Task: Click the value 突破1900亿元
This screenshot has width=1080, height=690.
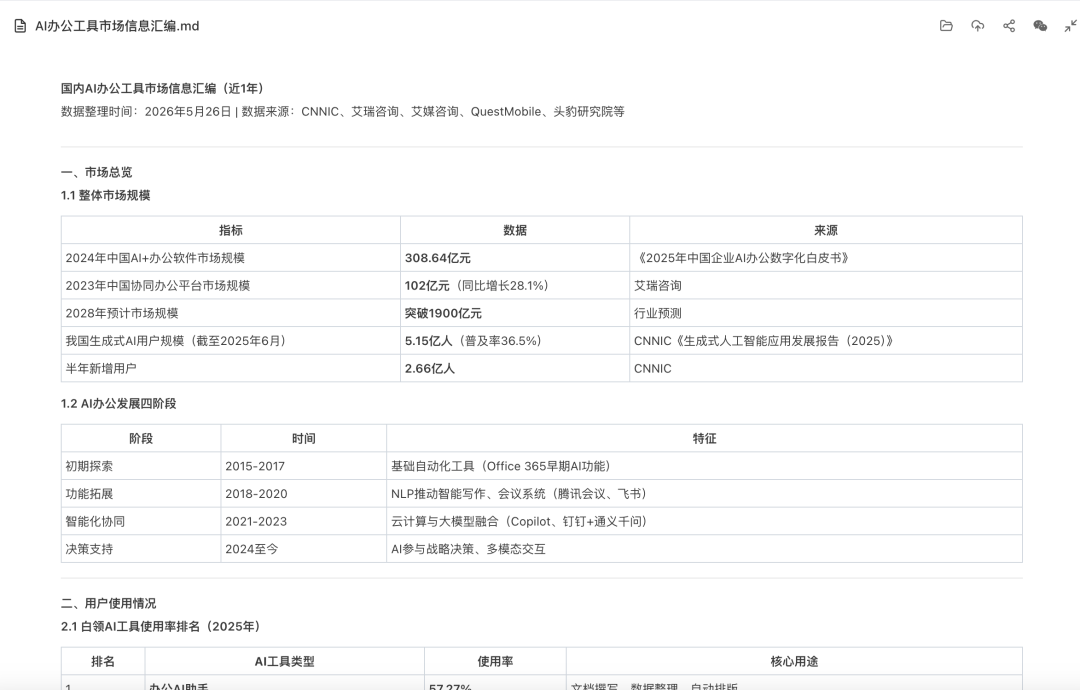Action: tap(443, 313)
